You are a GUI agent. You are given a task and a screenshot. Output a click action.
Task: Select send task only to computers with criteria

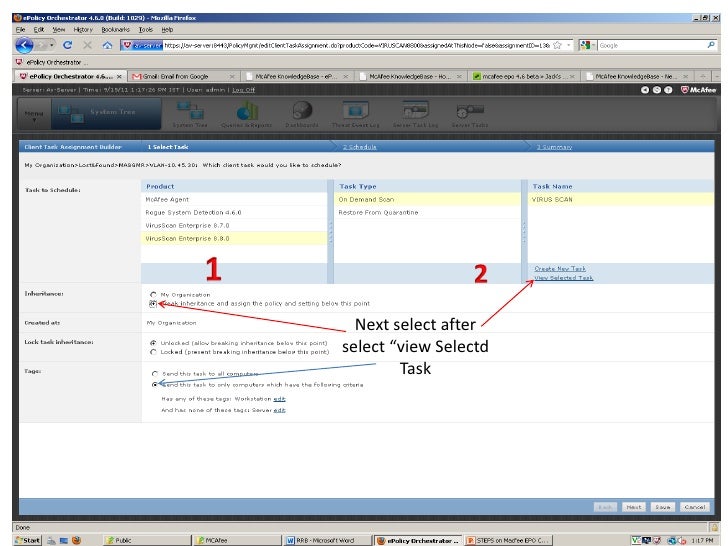[x=155, y=384]
